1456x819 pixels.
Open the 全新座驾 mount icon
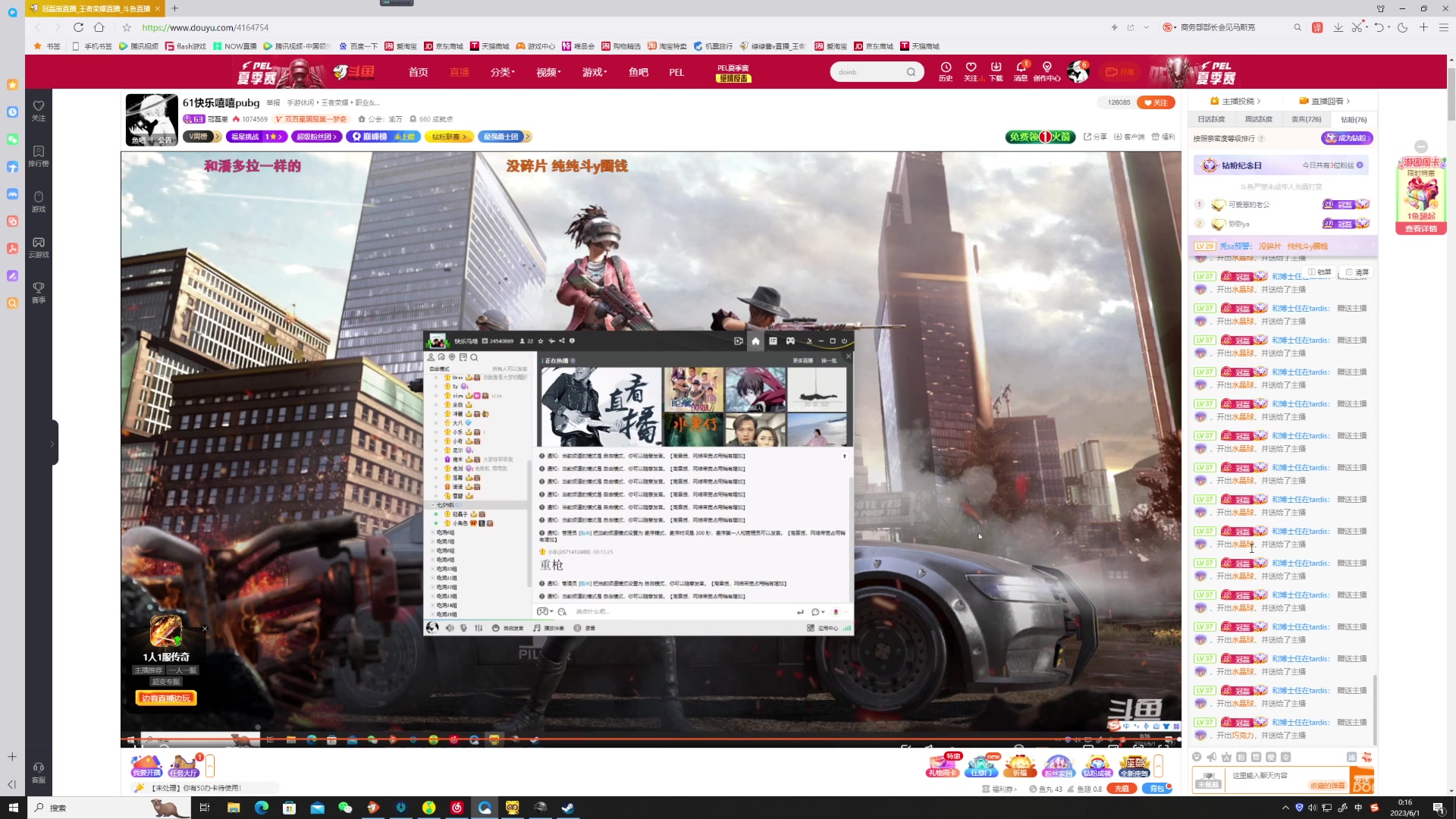[1135, 766]
